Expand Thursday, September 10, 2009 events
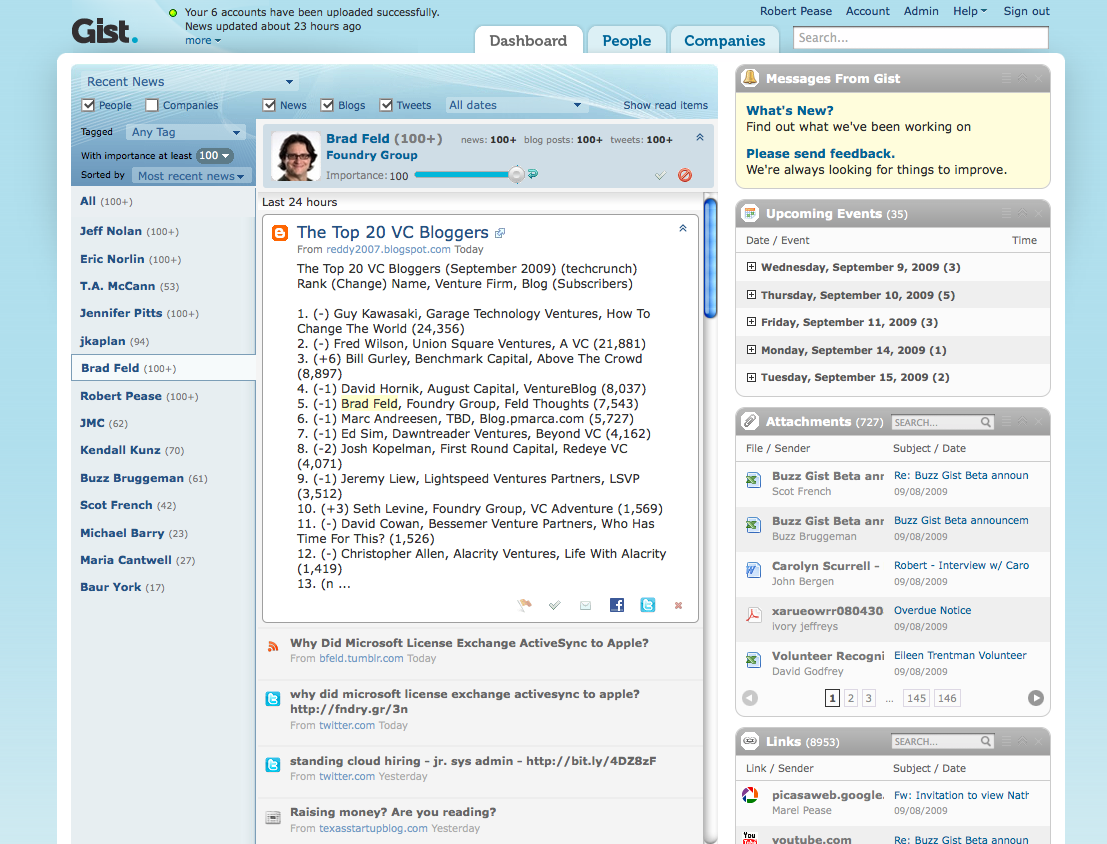The image size is (1107, 844). coord(751,295)
